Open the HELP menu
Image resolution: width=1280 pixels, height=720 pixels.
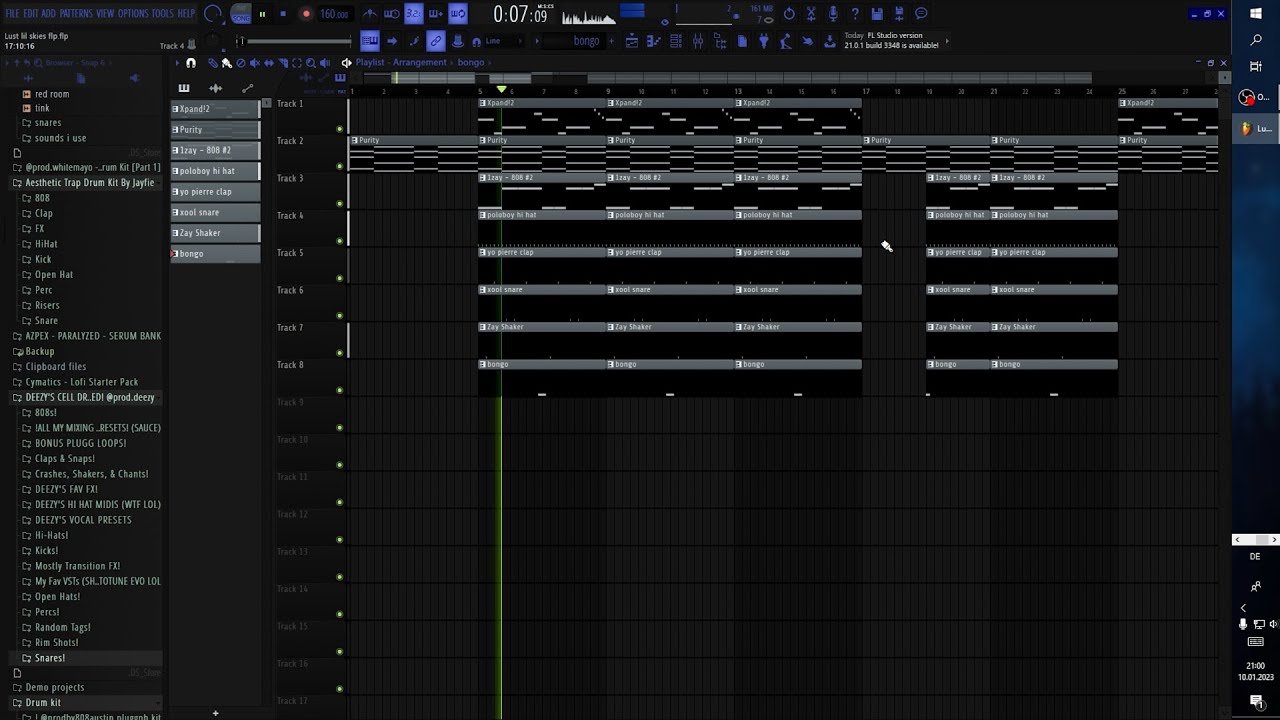click(186, 14)
